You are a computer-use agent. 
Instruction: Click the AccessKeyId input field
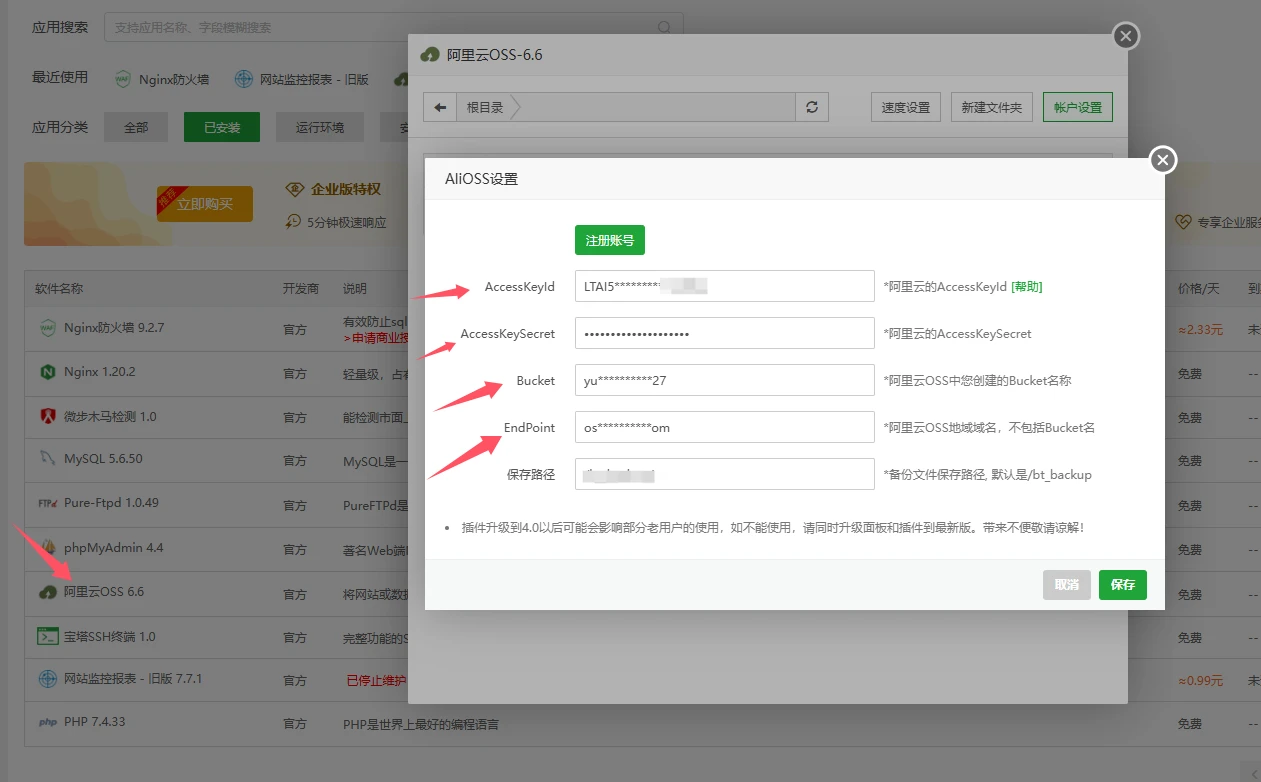tap(724, 286)
